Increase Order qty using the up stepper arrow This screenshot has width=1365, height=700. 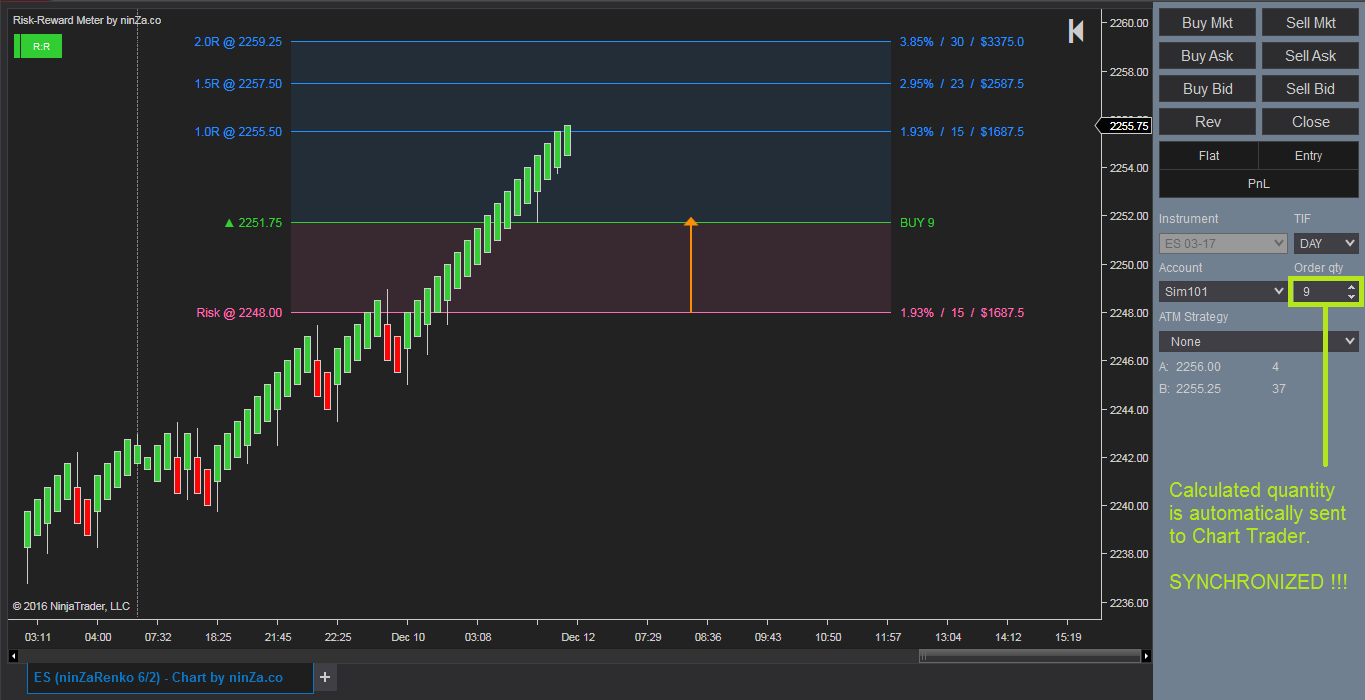pyautogui.click(x=1351, y=287)
